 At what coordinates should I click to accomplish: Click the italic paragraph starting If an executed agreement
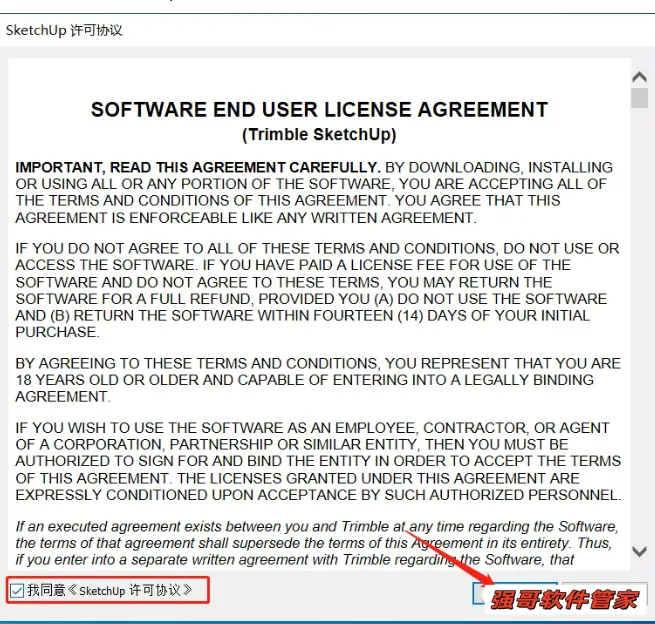tap(317, 543)
